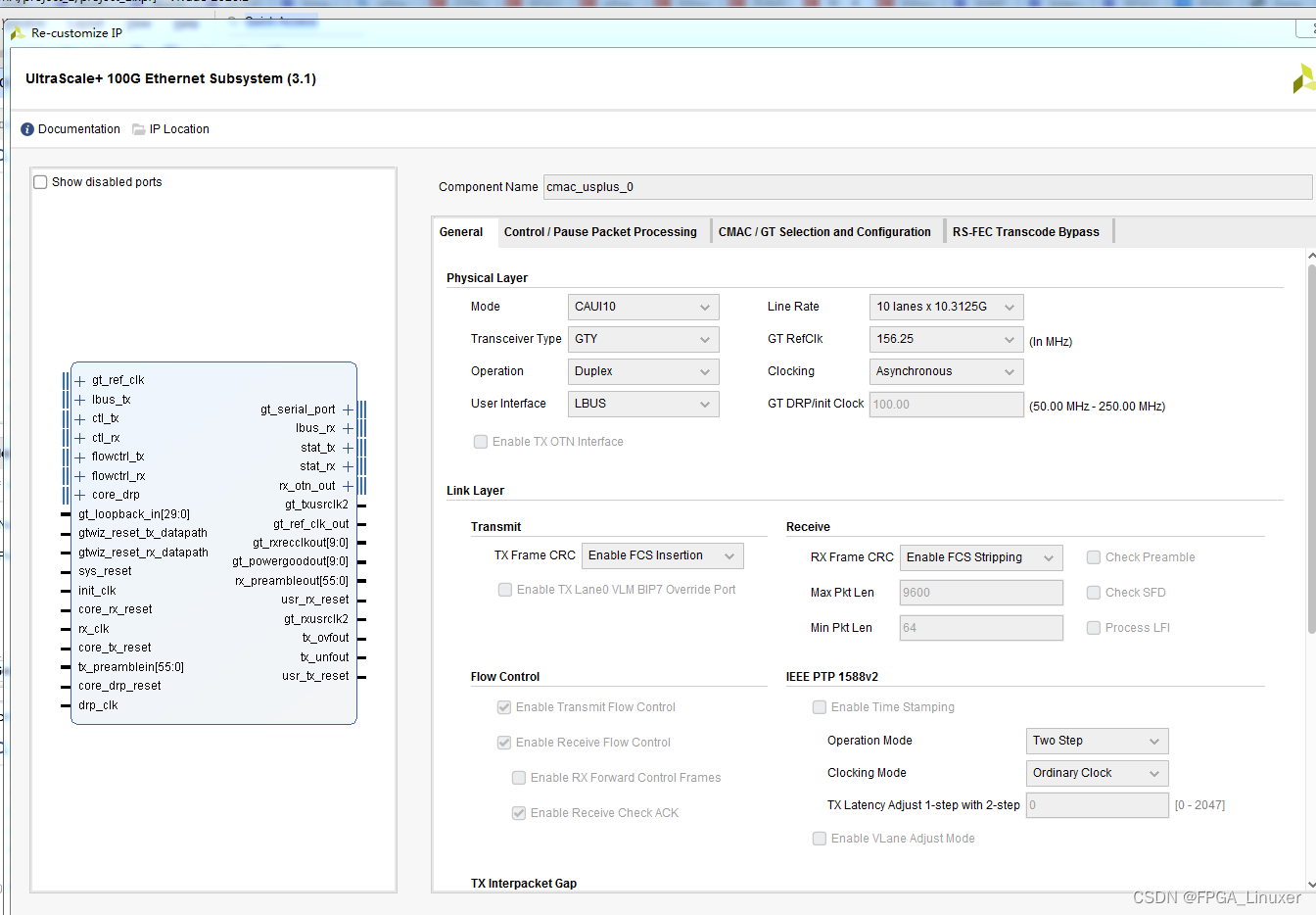Expand the core_drp port plus icon

click(80, 495)
